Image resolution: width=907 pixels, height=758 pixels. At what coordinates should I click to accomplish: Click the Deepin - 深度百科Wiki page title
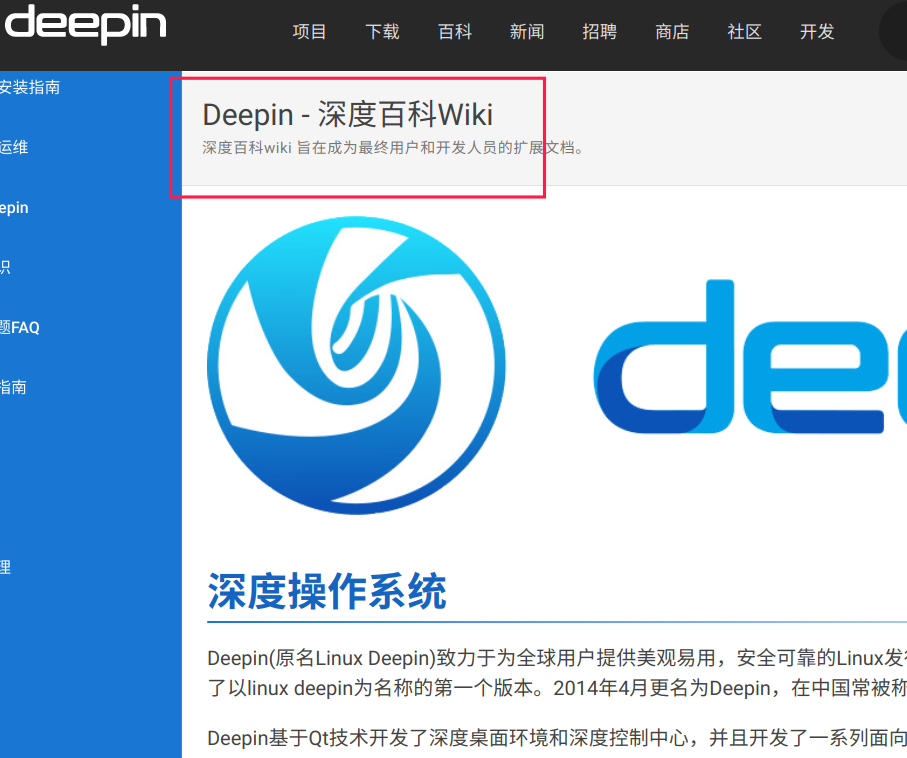coord(348,115)
